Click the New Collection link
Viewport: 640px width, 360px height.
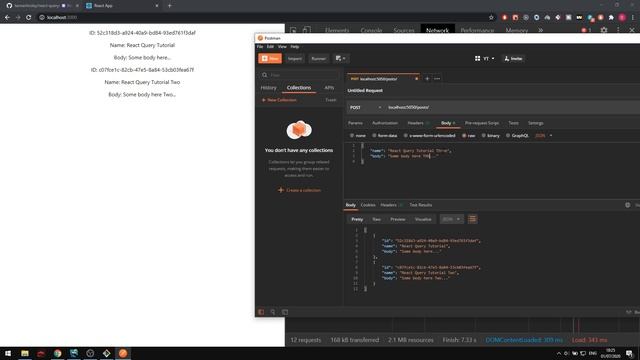tap(279, 100)
